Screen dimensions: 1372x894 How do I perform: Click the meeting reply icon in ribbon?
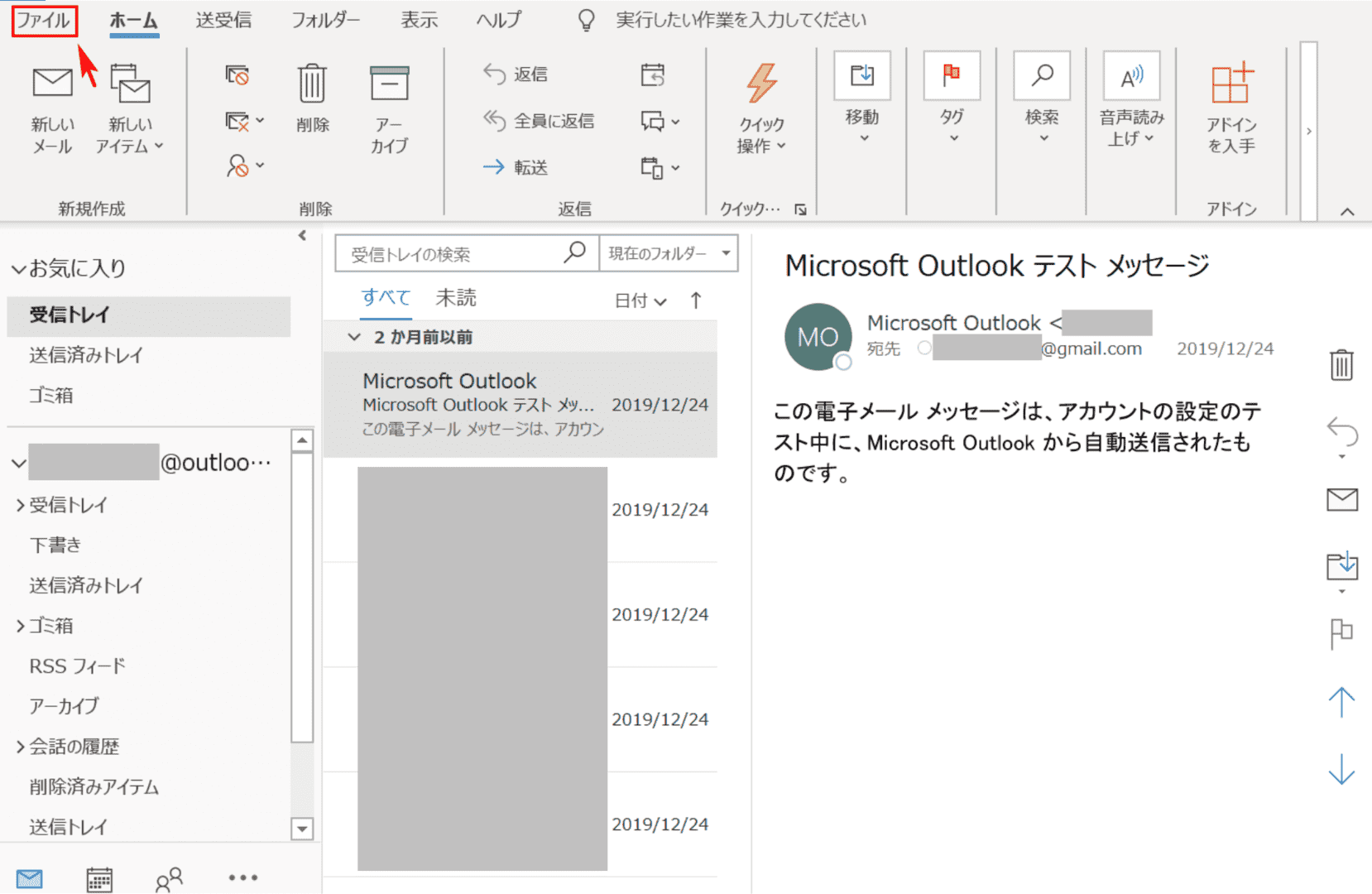point(653,75)
